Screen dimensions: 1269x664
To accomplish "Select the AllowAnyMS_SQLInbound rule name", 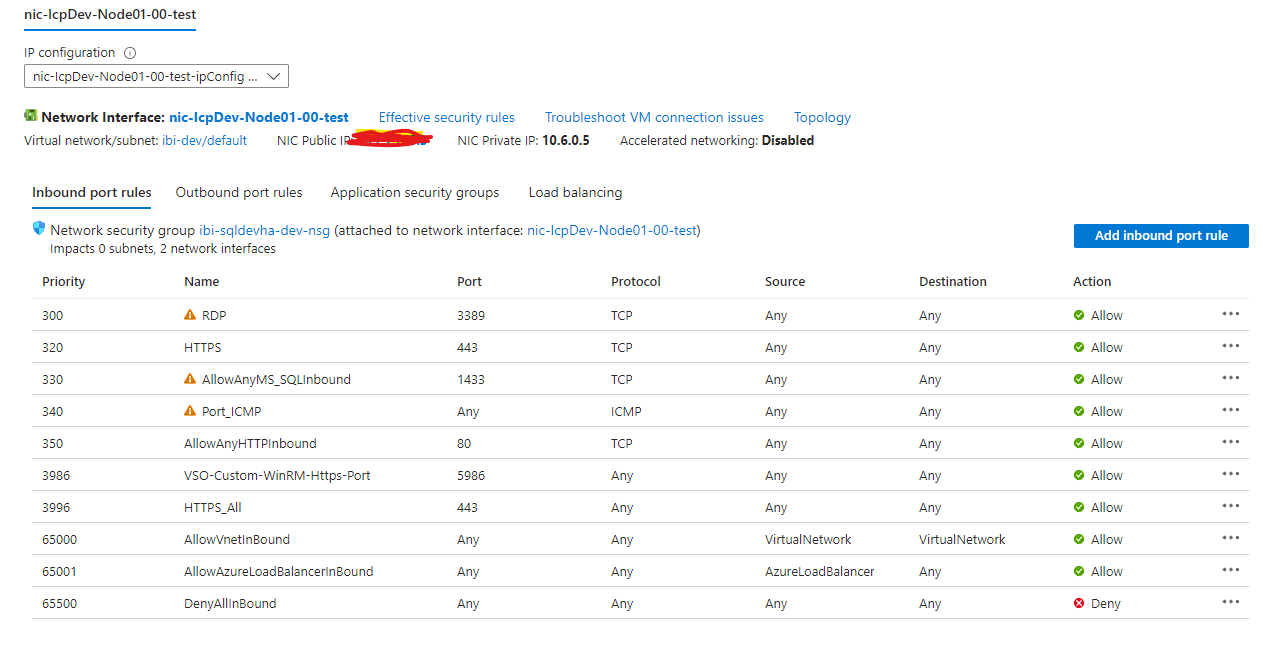I will [x=276, y=379].
